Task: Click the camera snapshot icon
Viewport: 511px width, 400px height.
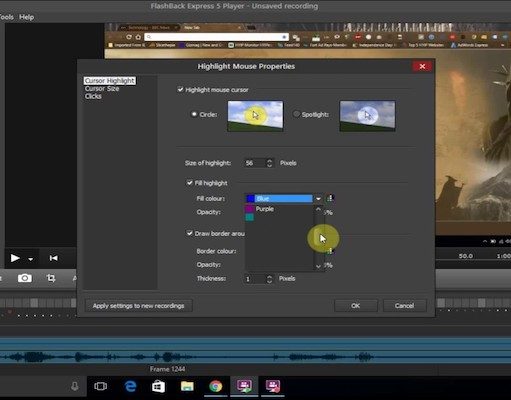Action: coord(25,278)
